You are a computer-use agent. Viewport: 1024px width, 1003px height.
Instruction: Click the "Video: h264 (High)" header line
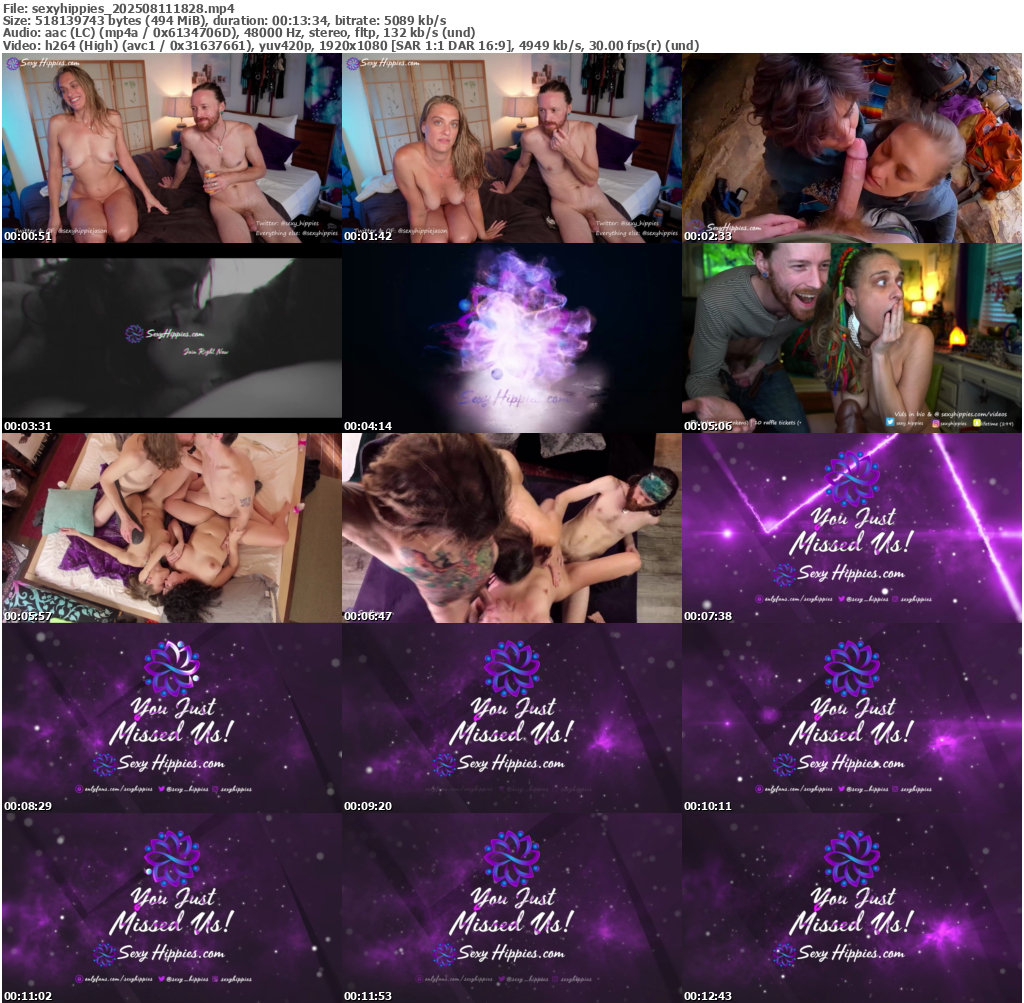(351, 45)
